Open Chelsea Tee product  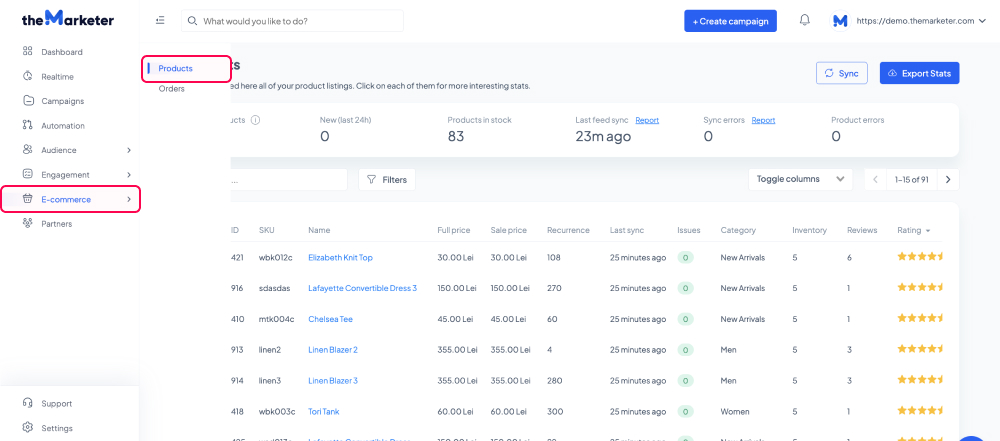[x=330, y=318]
